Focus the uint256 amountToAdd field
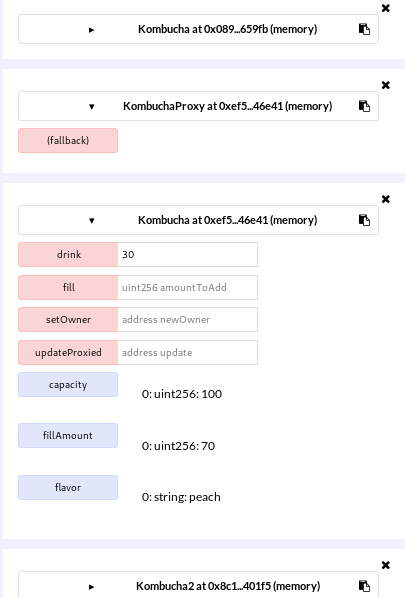The width and height of the screenshot is (405, 598). (188, 287)
